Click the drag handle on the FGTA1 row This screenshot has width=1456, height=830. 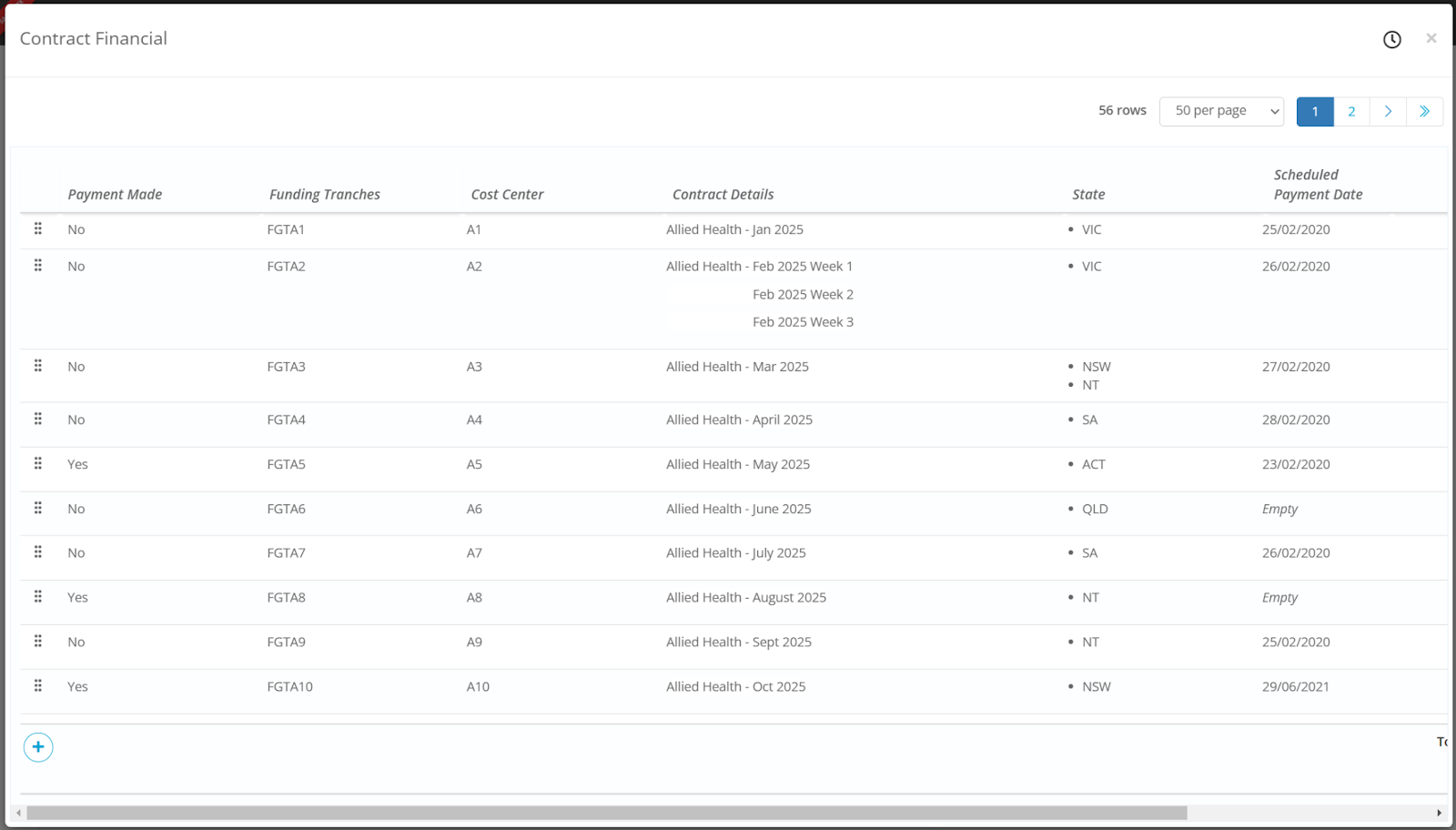[37, 228]
